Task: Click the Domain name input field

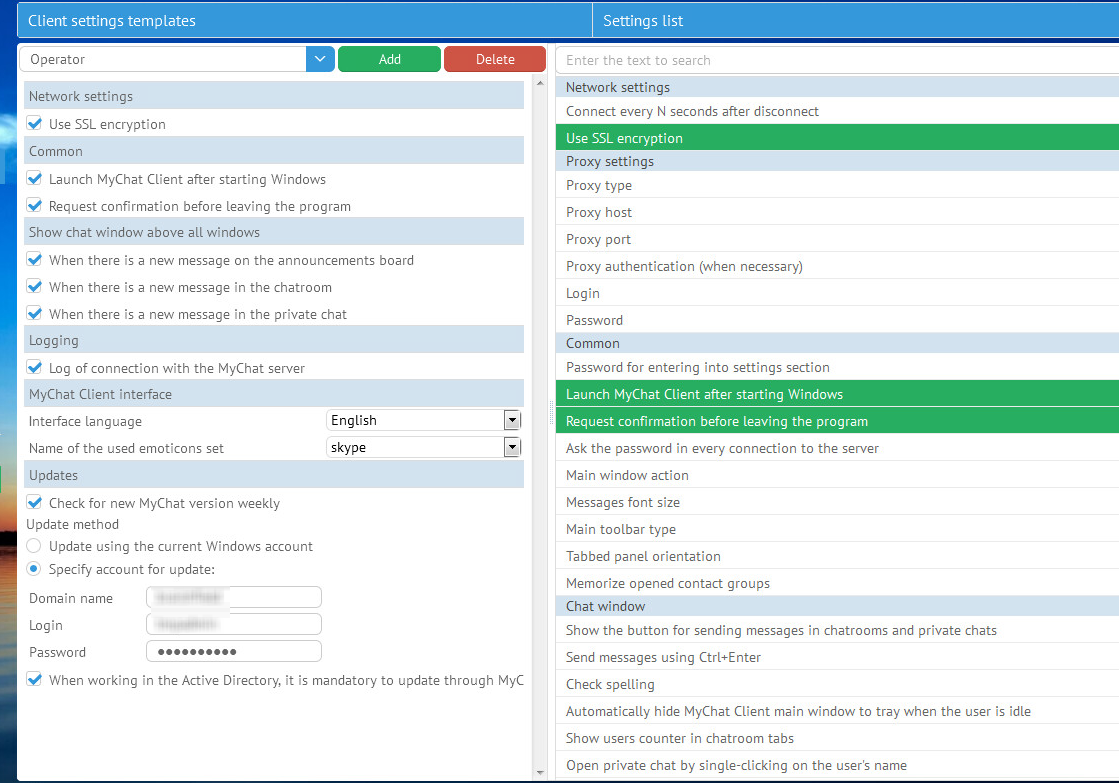Action: (x=234, y=598)
